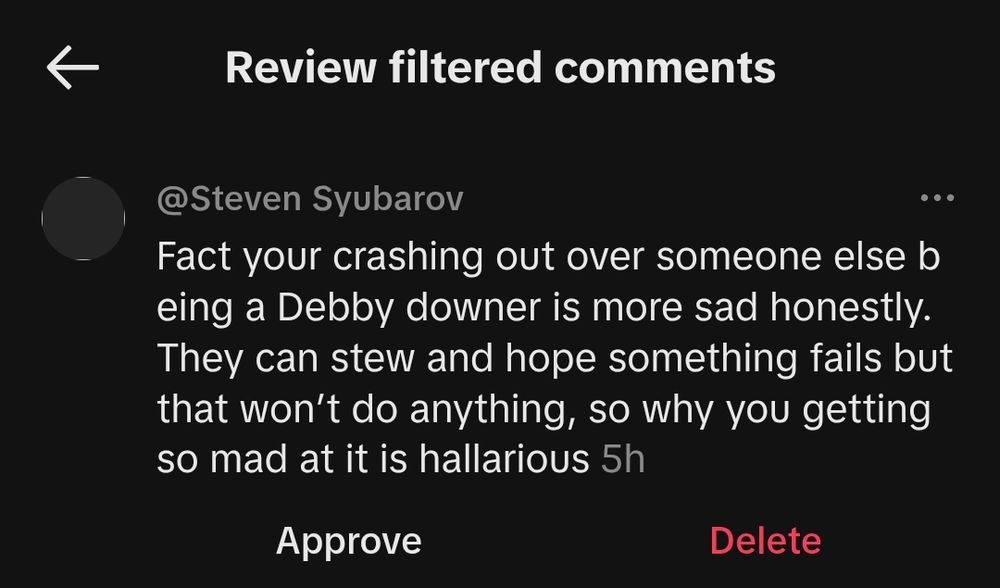The height and width of the screenshot is (588, 1000).
Task: Click the line starting that won't do
Action: point(544,409)
